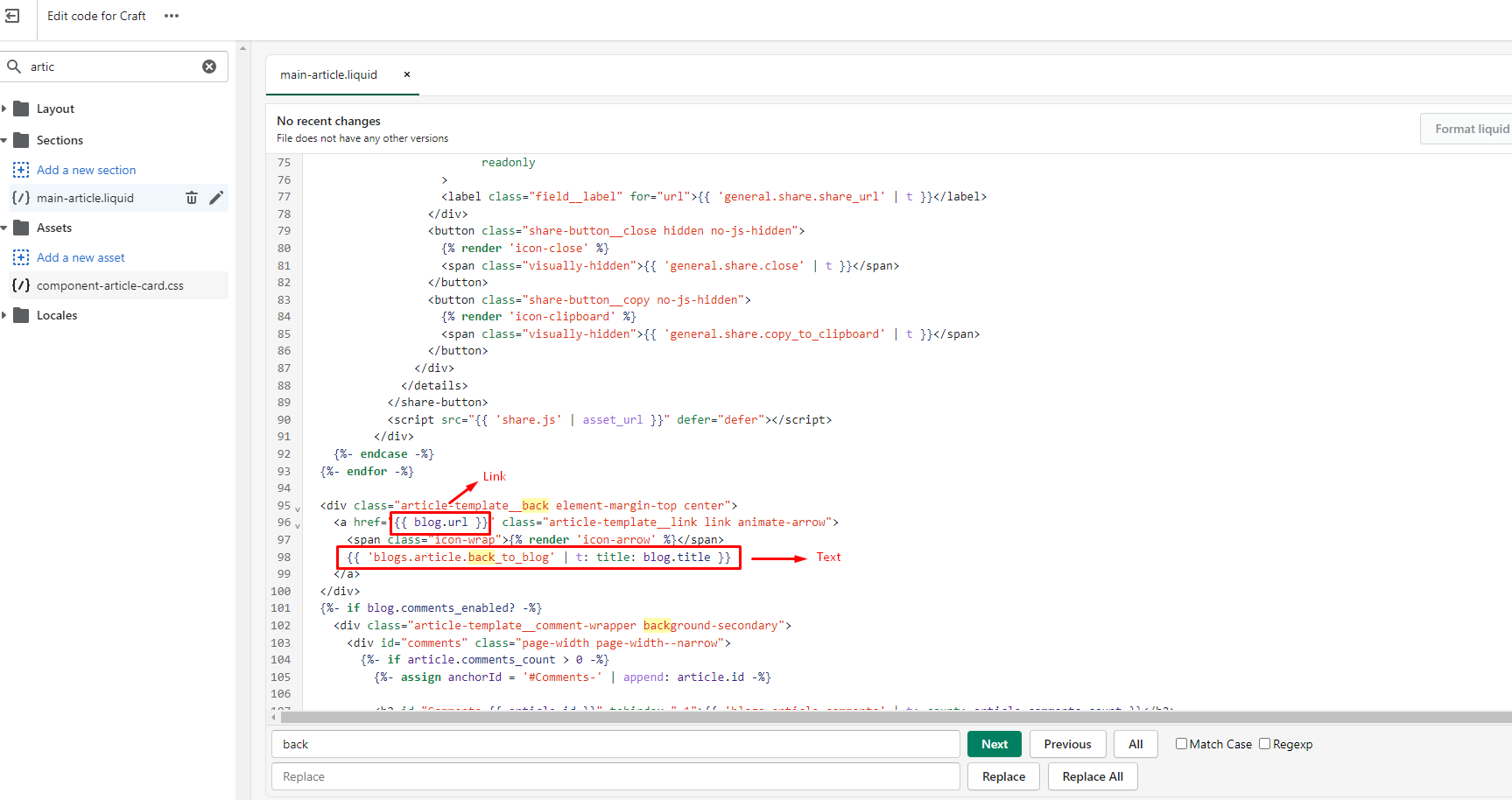Click the code on line 96 'blog.url'
Viewport: 1512px width, 800px height.
point(441,523)
